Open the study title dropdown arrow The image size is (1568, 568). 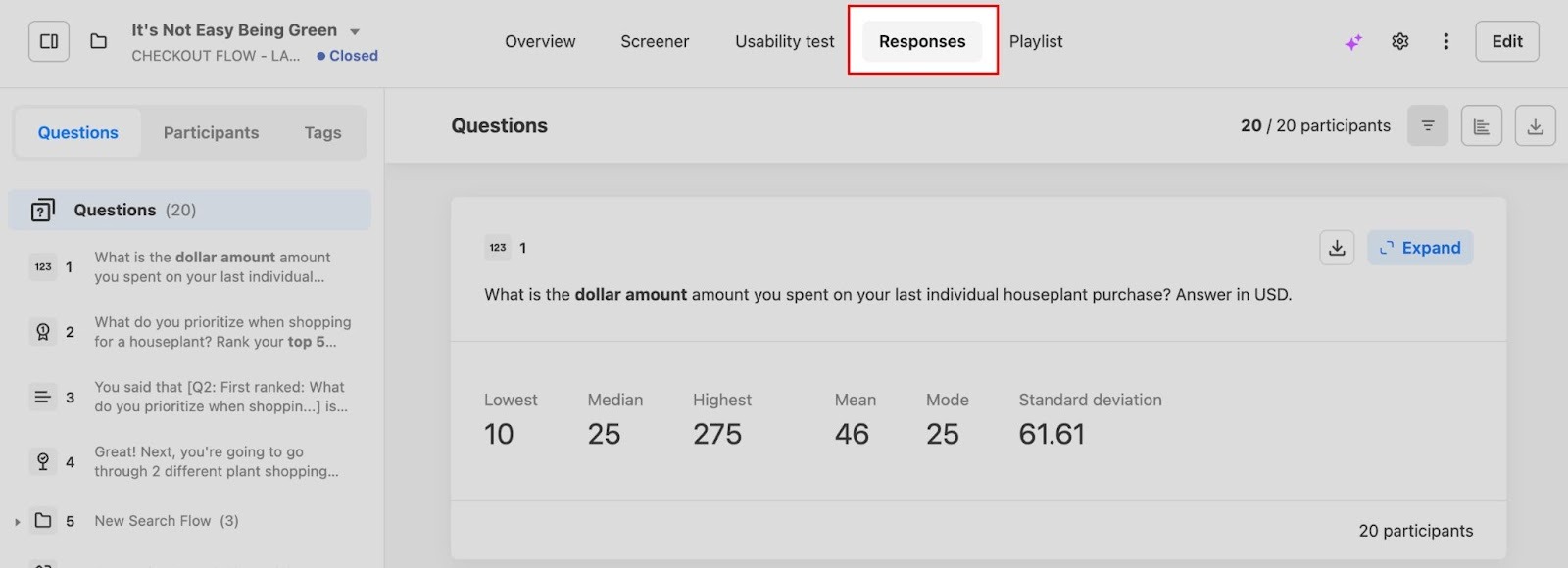(x=355, y=31)
